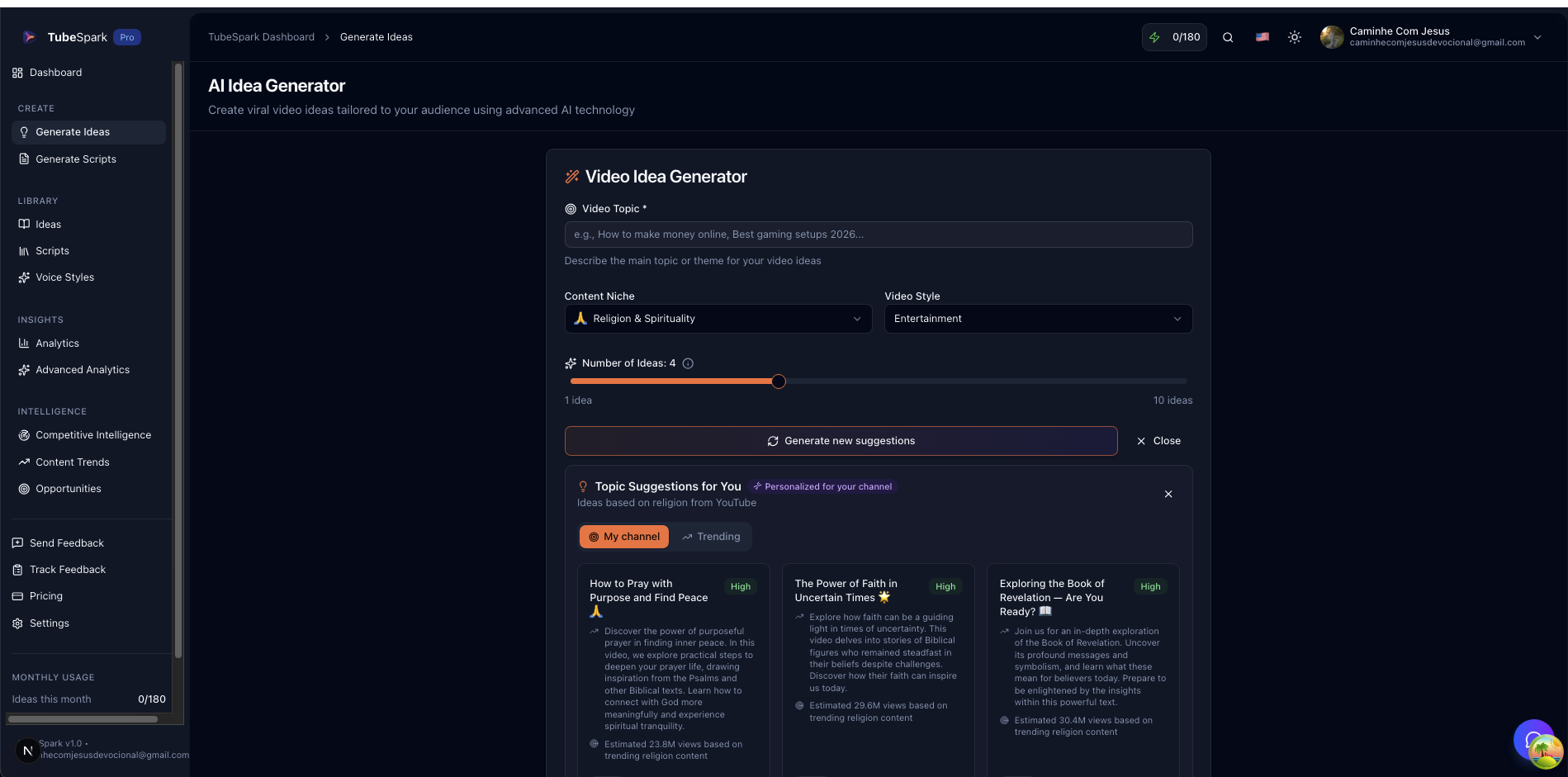Click the 0/180 credits lightning badge
Screen dimensions: 1568x777
[1174, 37]
